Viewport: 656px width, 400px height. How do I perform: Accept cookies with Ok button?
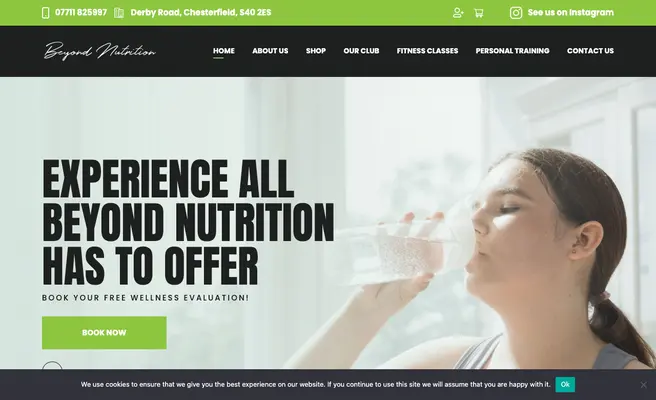tap(565, 385)
